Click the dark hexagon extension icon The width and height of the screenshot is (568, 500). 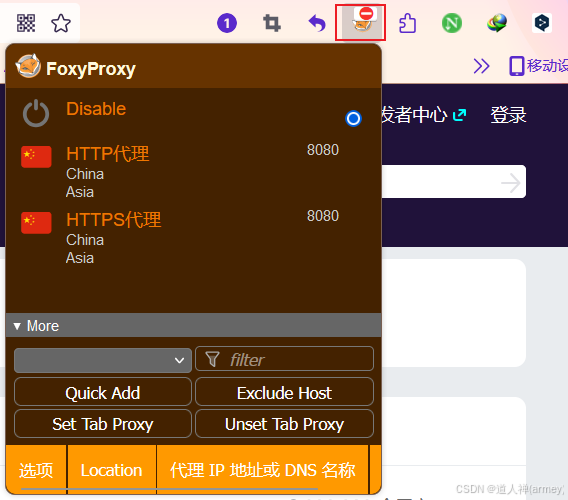pyautogui.click(x=542, y=24)
